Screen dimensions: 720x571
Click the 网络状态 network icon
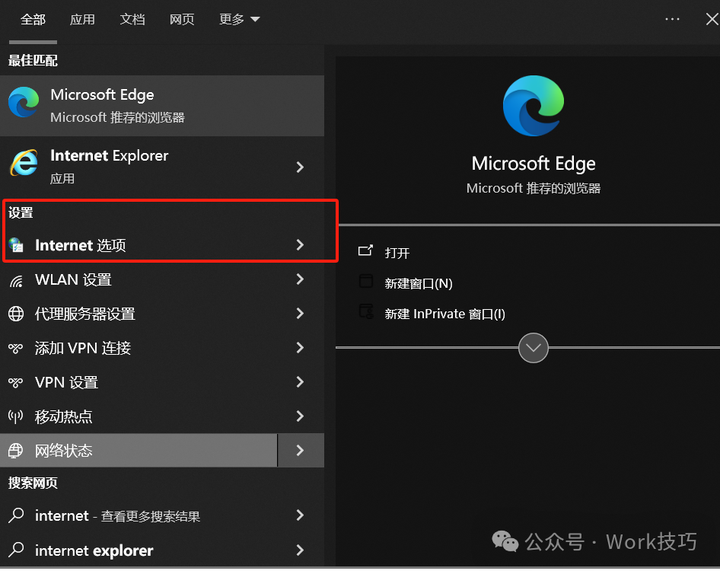click(16, 451)
